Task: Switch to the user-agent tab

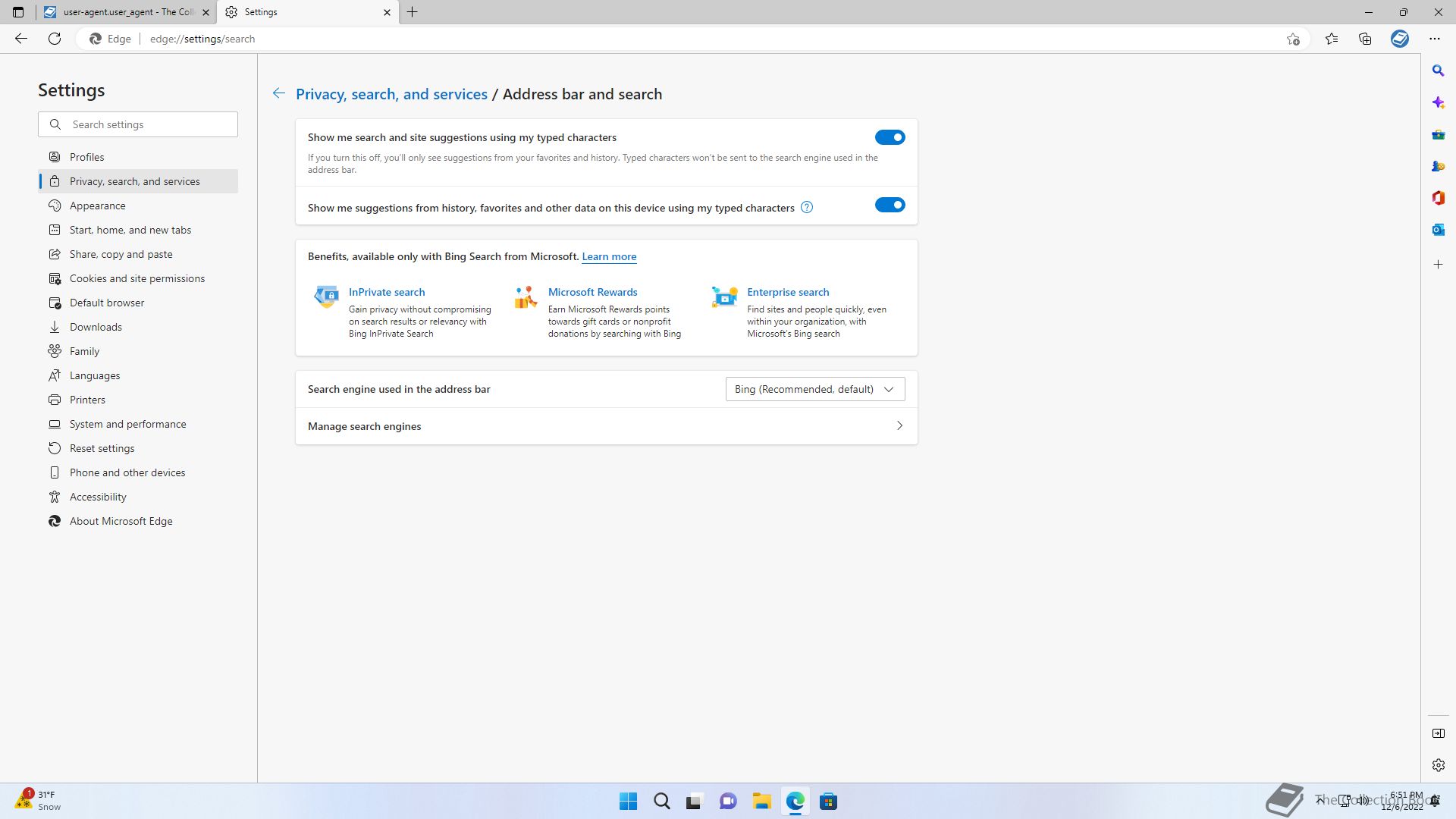Action: coord(127,12)
